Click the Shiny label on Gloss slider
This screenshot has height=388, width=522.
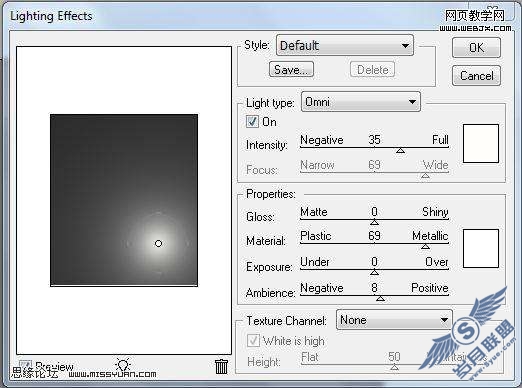[x=435, y=212]
